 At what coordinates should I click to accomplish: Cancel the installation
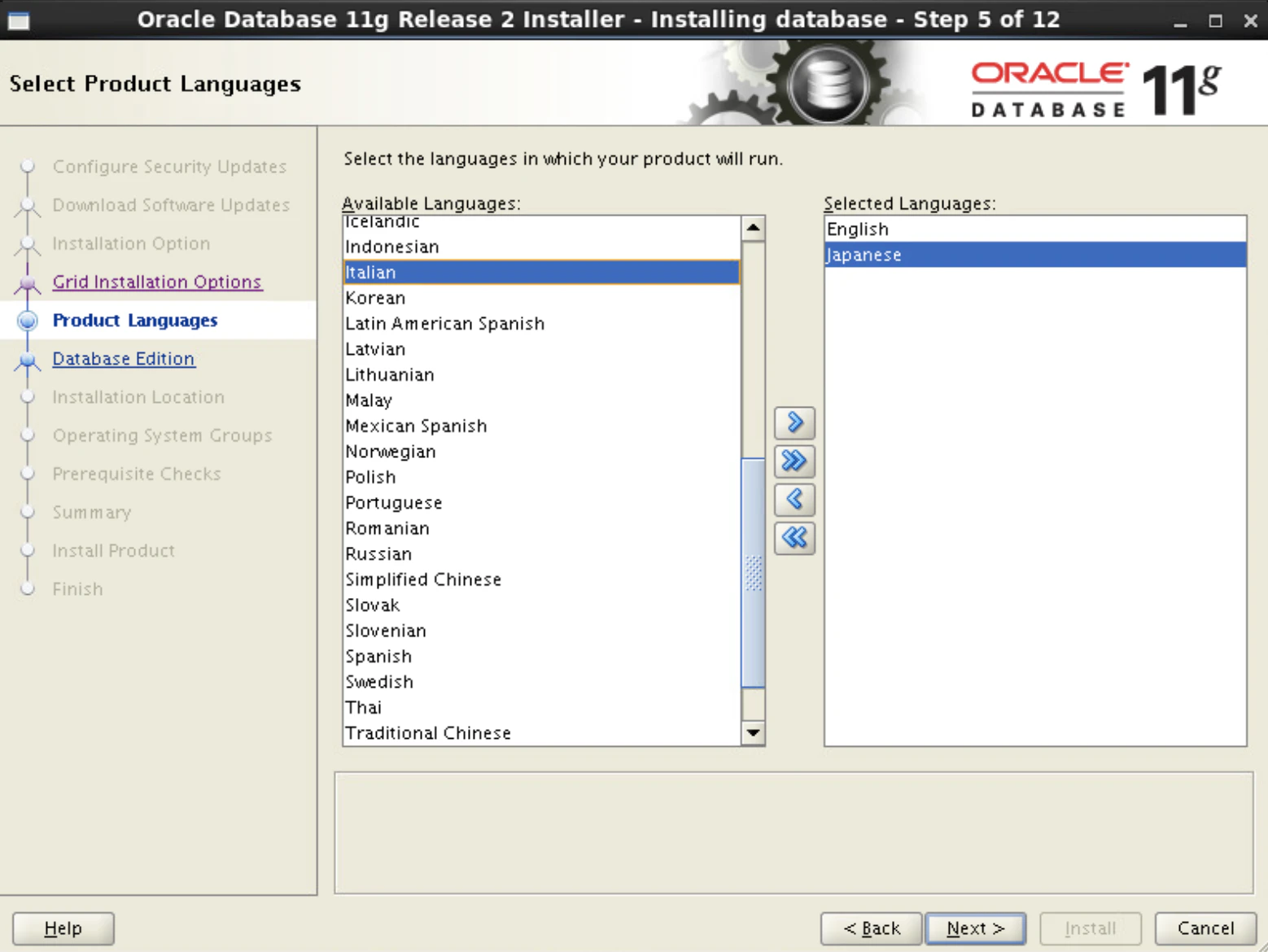[x=1205, y=928]
